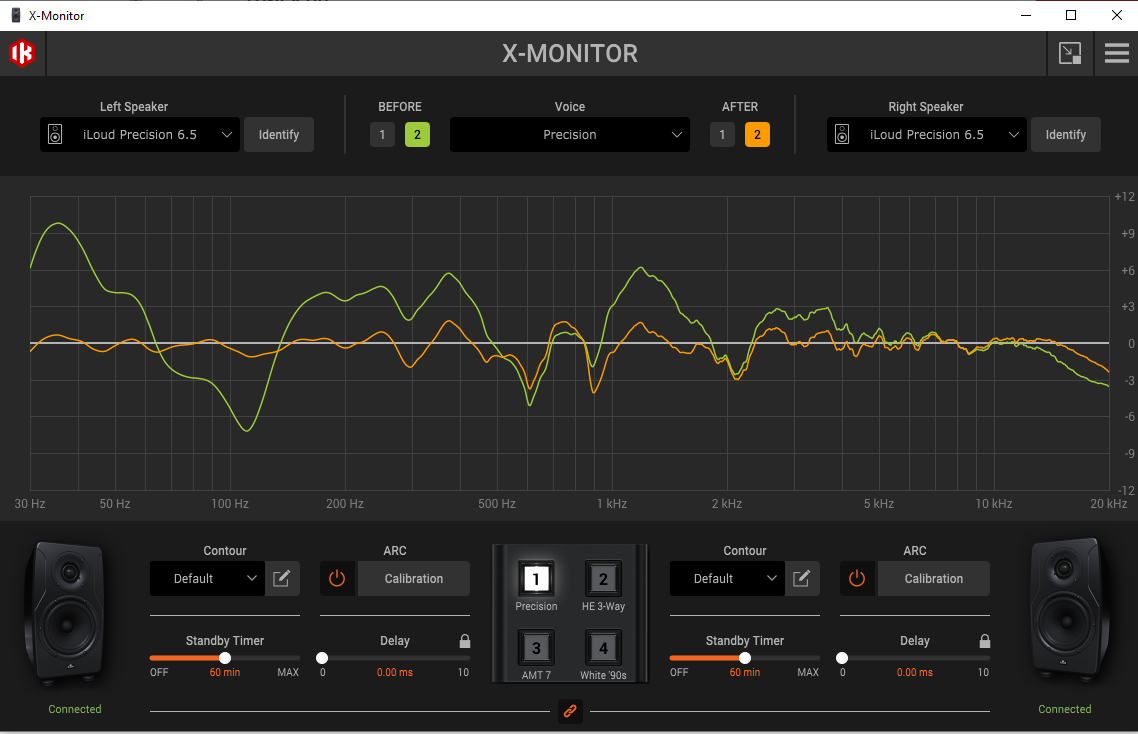Image resolution: width=1138 pixels, height=734 pixels.
Task: Click the left speaker Connected status
Action: click(75, 709)
